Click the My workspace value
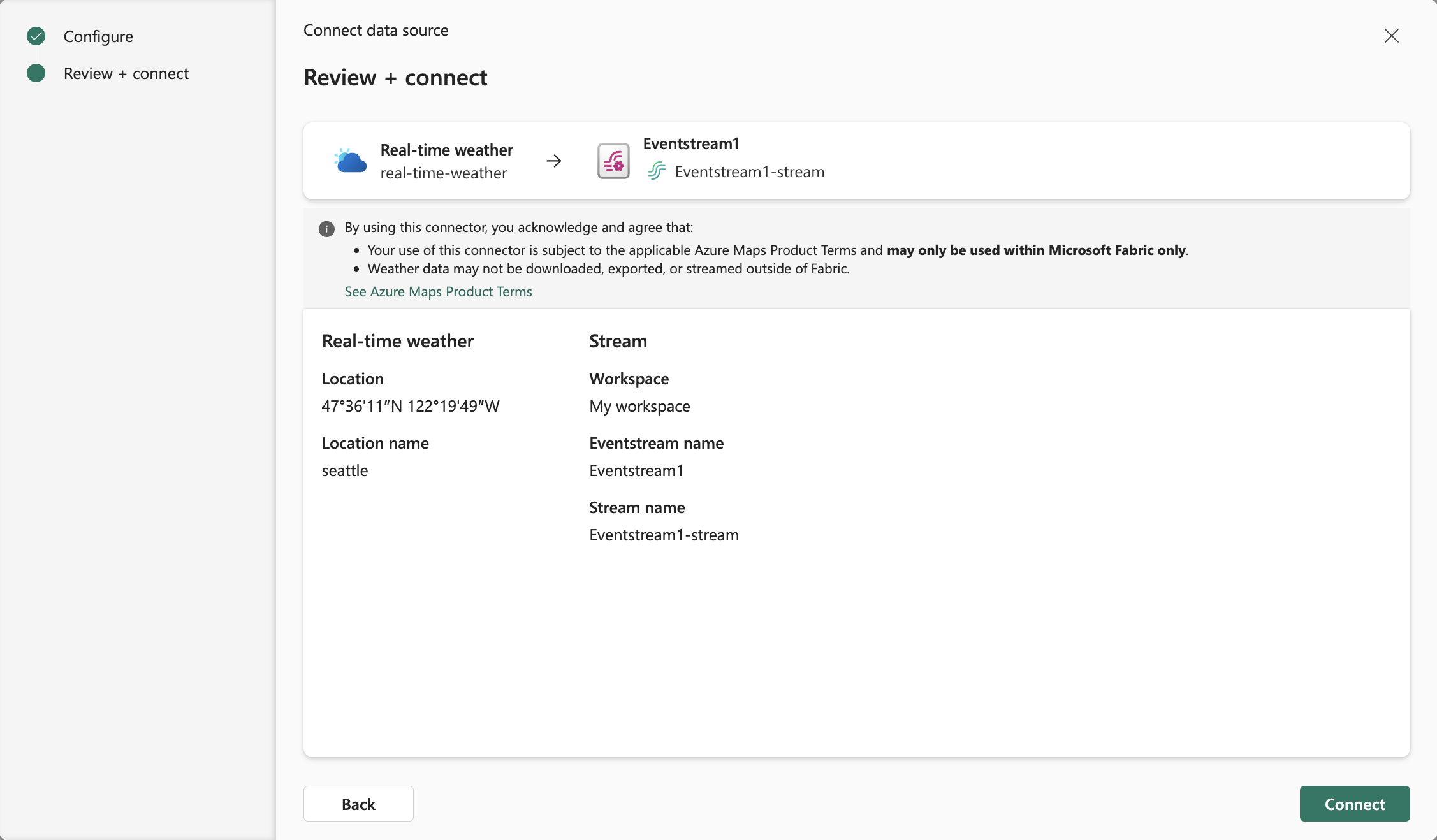This screenshot has height=840, width=1437. (639, 406)
